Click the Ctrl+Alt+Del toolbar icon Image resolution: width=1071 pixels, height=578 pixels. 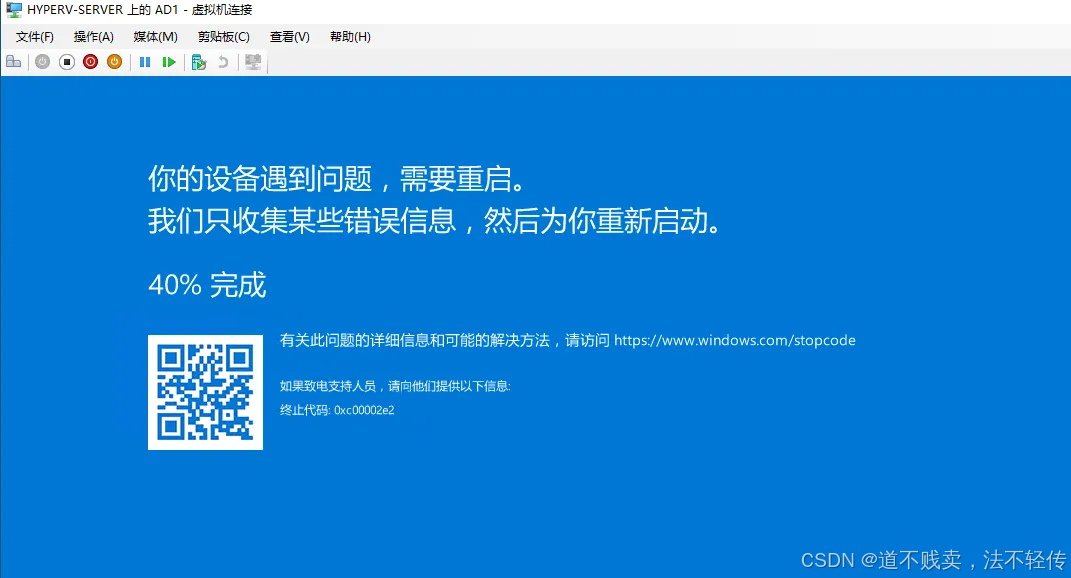coord(14,62)
